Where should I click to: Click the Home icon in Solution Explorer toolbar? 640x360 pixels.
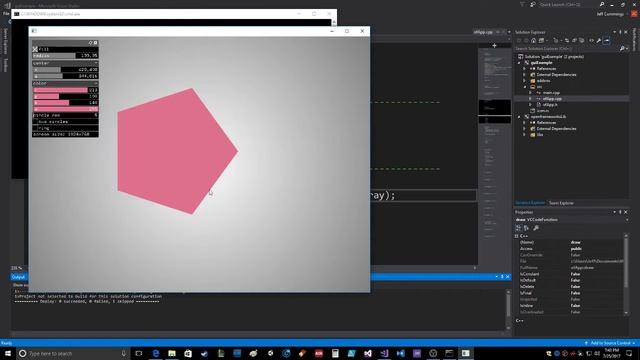pos(533,40)
